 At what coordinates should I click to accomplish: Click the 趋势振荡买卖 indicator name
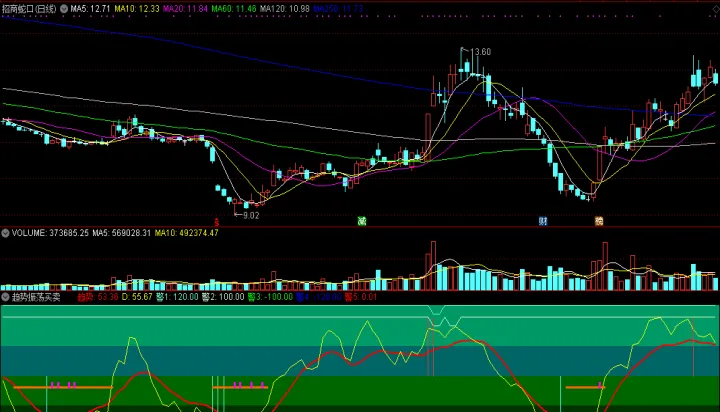37,297
